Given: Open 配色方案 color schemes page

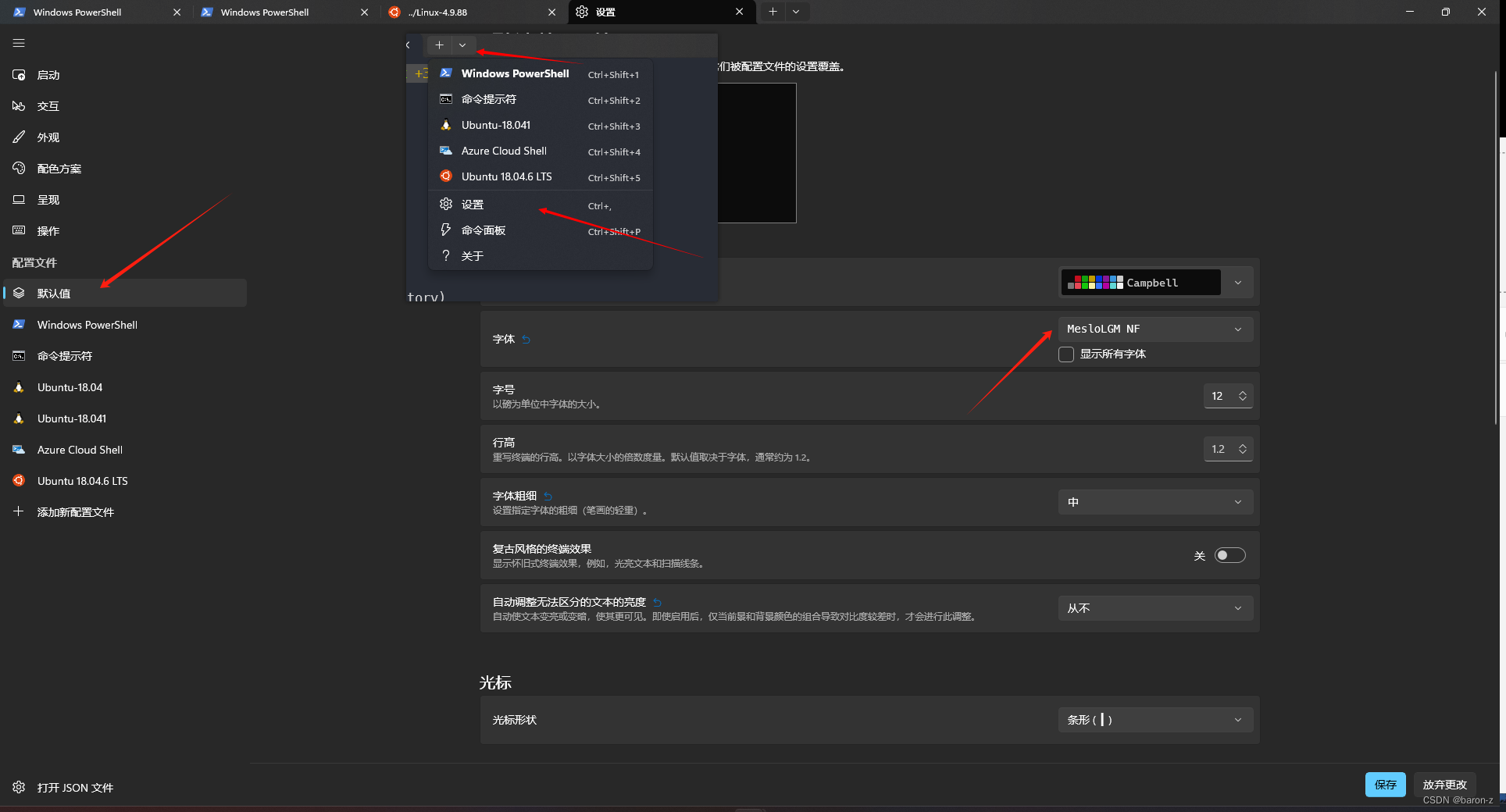Looking at the screenshot, I should click(125, 169).
